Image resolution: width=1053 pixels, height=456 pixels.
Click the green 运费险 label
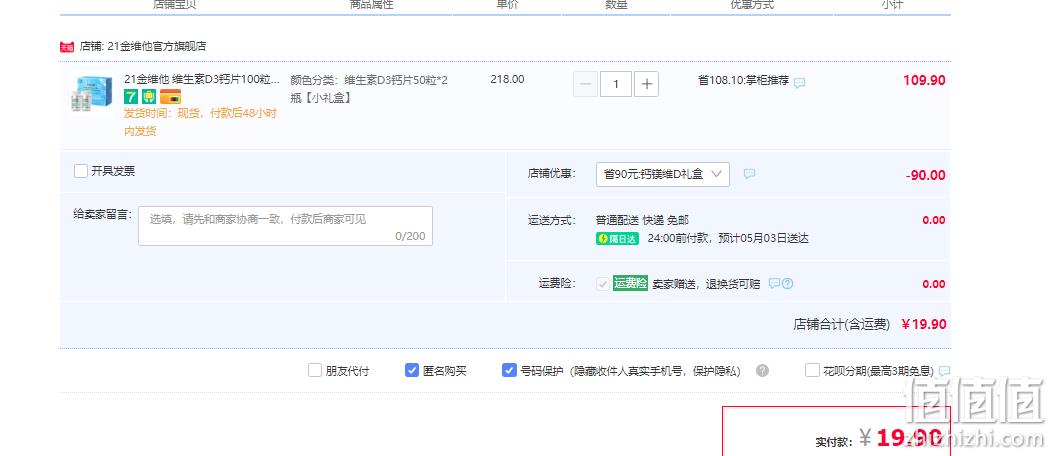[x=630, y=283]
